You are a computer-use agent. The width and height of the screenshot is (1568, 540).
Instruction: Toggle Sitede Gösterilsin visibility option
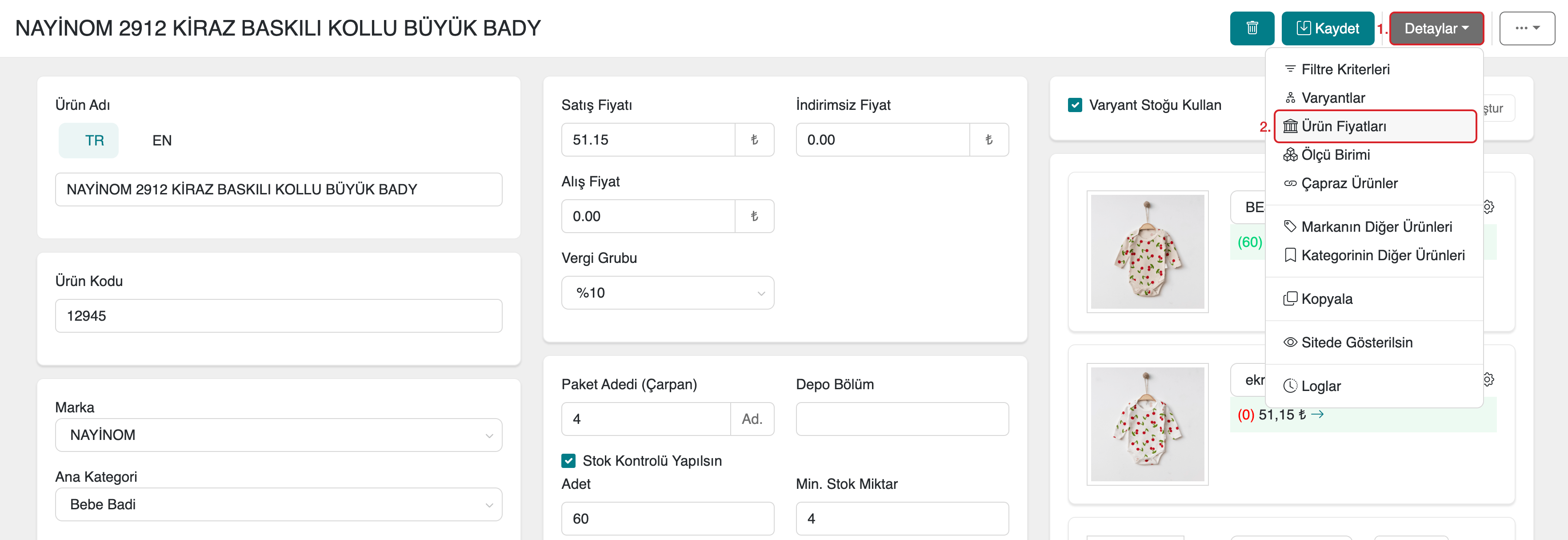tap(1356, 343)
